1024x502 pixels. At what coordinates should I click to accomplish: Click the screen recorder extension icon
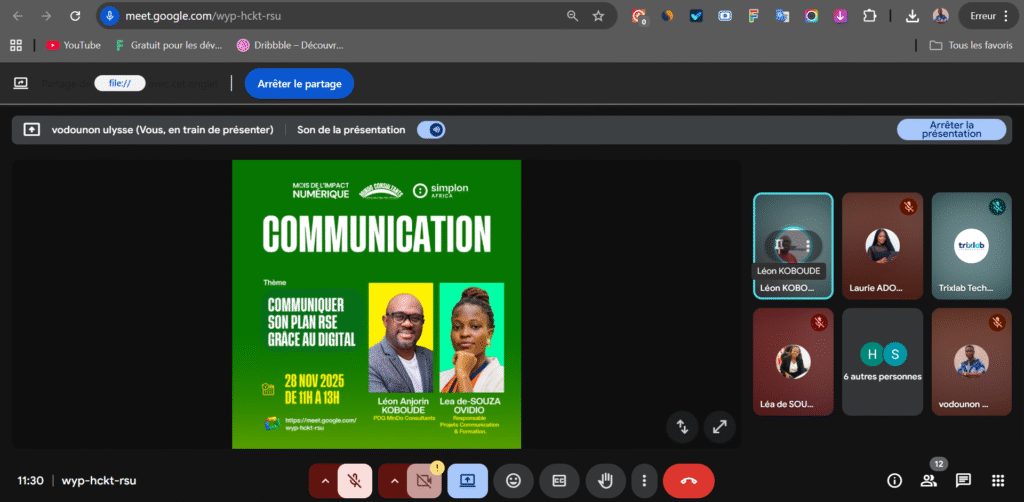725,16
